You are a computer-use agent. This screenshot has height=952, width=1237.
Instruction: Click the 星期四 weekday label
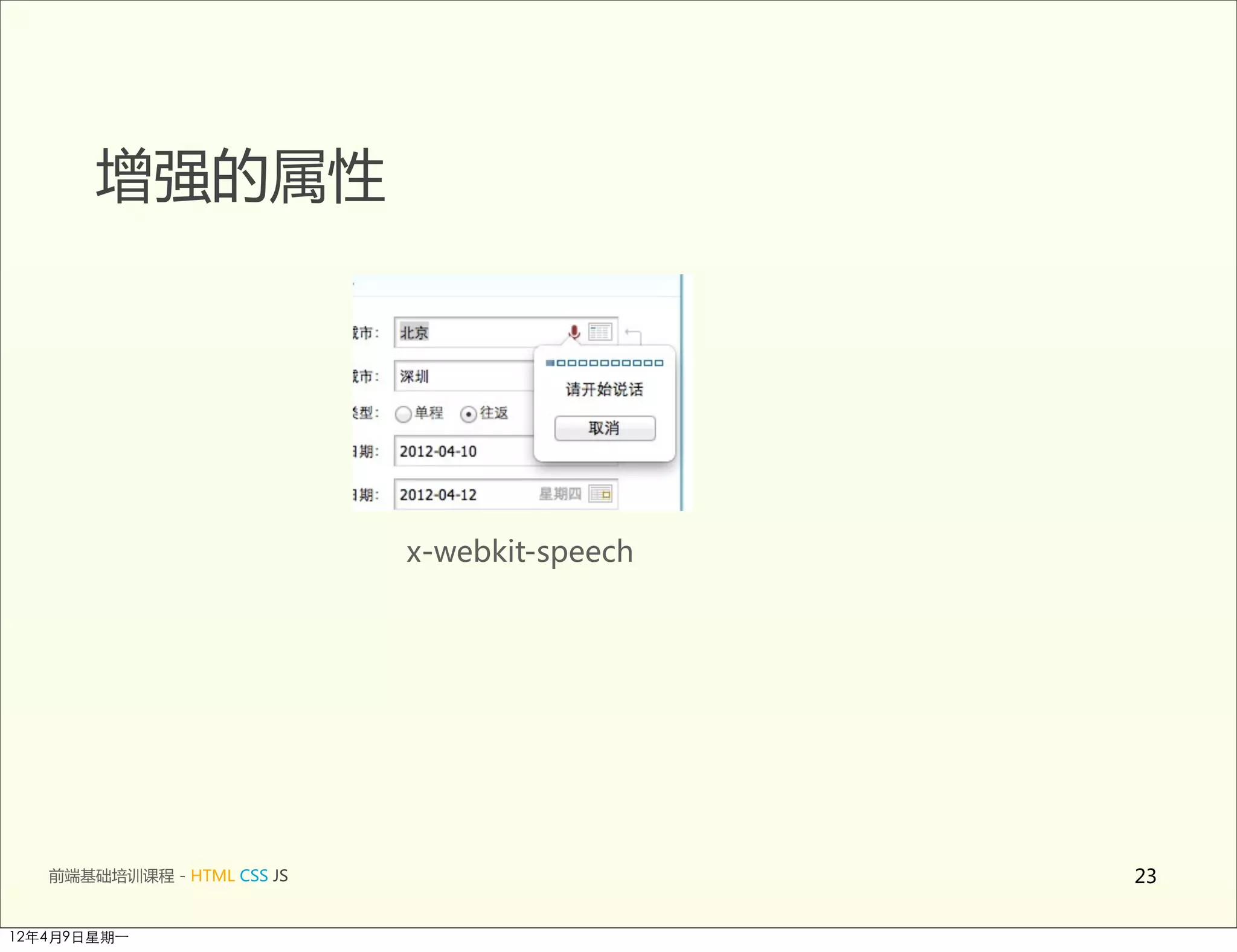(x=560, y=494)
